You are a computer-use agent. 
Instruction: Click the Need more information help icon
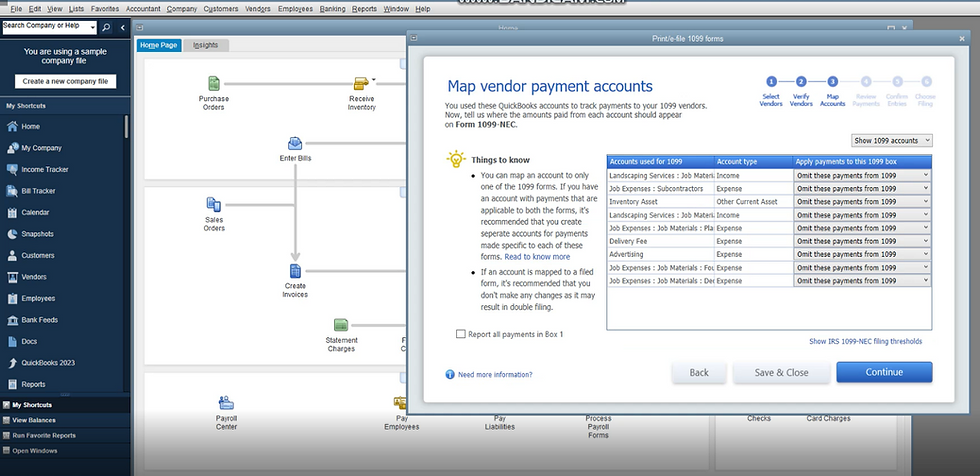click(x=449, y=375)
